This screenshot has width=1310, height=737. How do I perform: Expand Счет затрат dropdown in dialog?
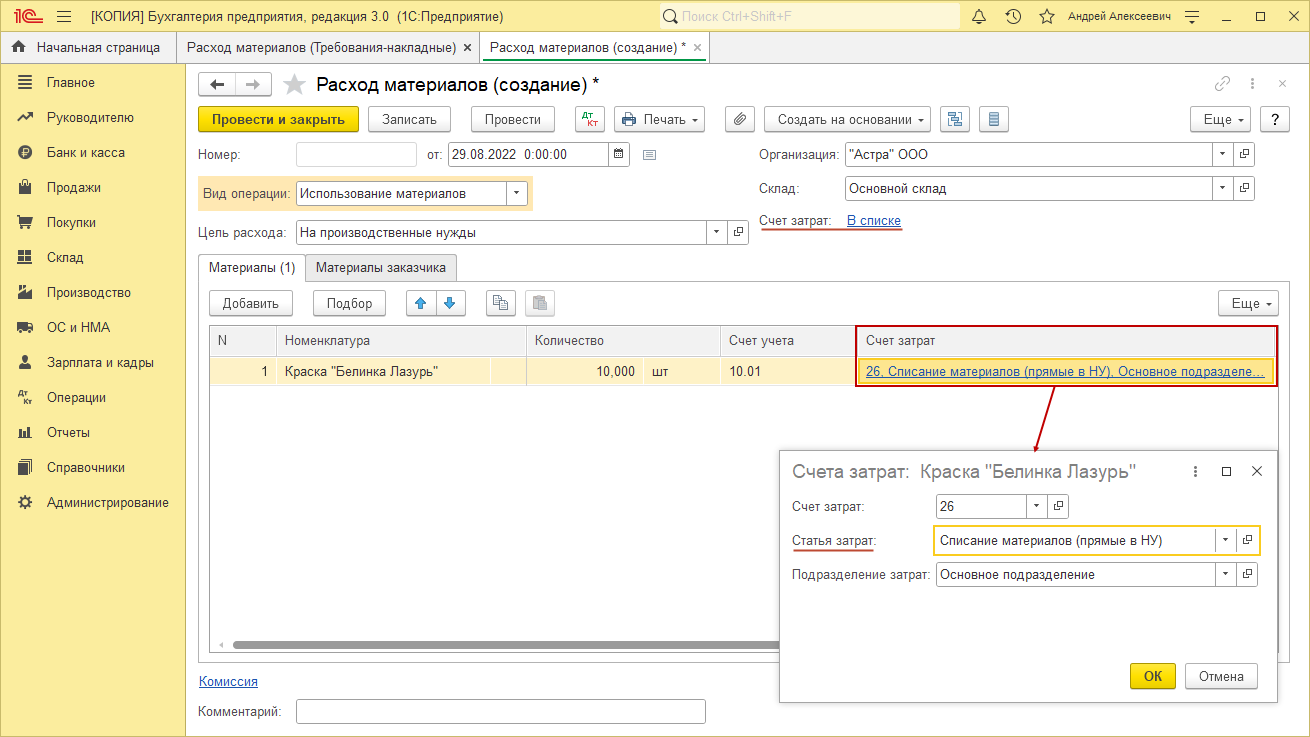(x=1037, y=506)
